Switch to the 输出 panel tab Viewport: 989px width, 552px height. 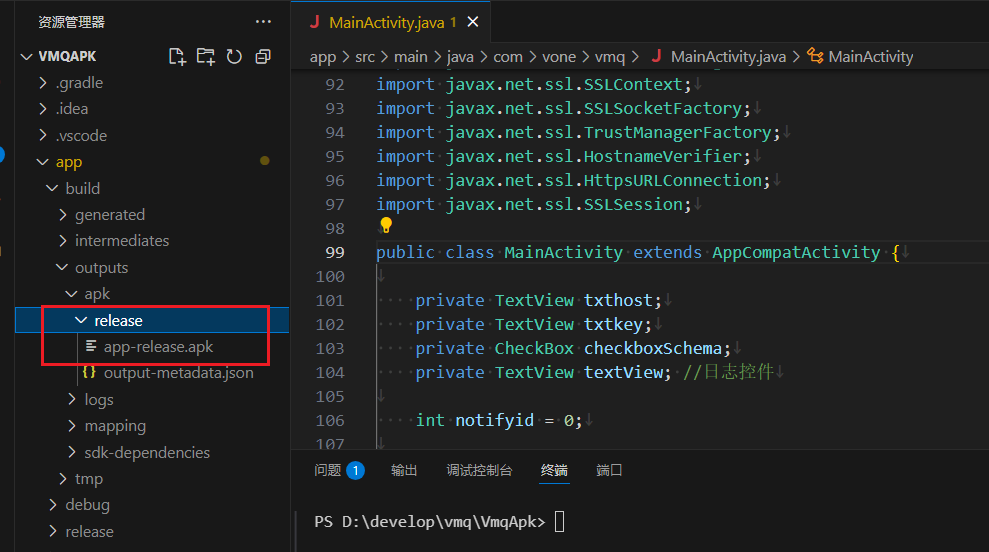pyautogui.click(x=404, y=470)
